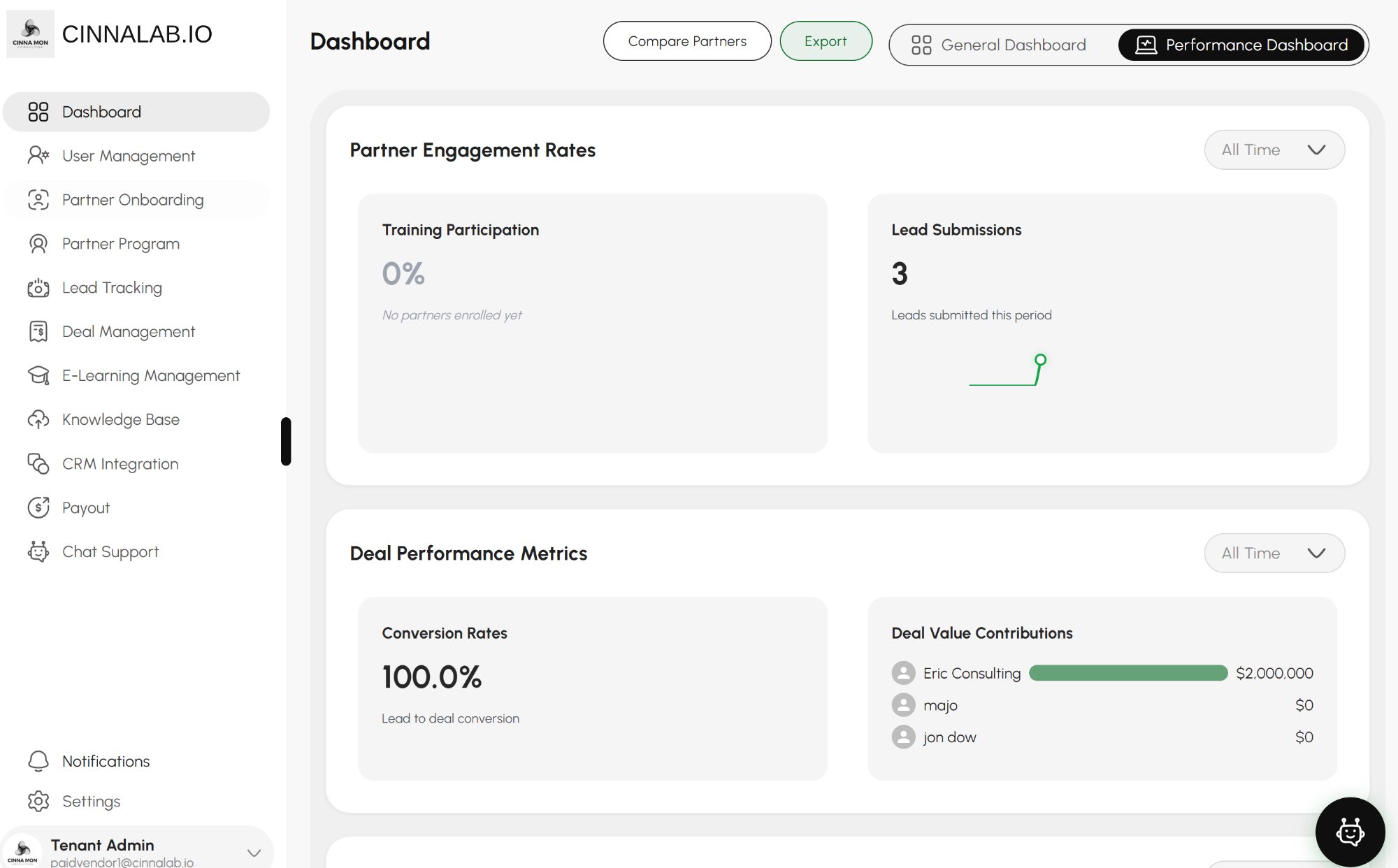Viewport: 1398px width, 868px height.
Task: Click Eric Consulting avatar icon
Action: pyautogui.click(x=903, y=673)
